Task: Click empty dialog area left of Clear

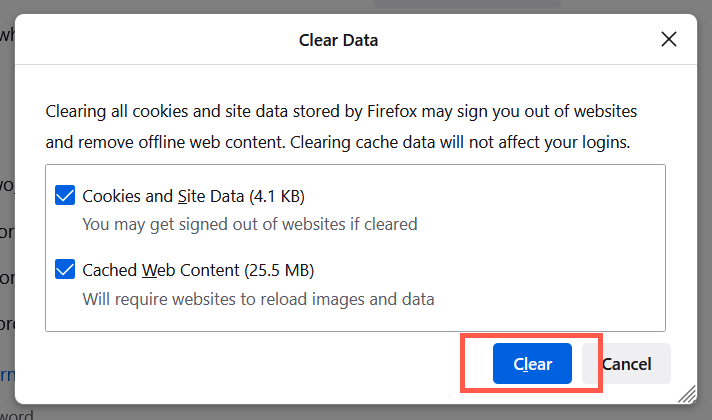Action: 250,365
